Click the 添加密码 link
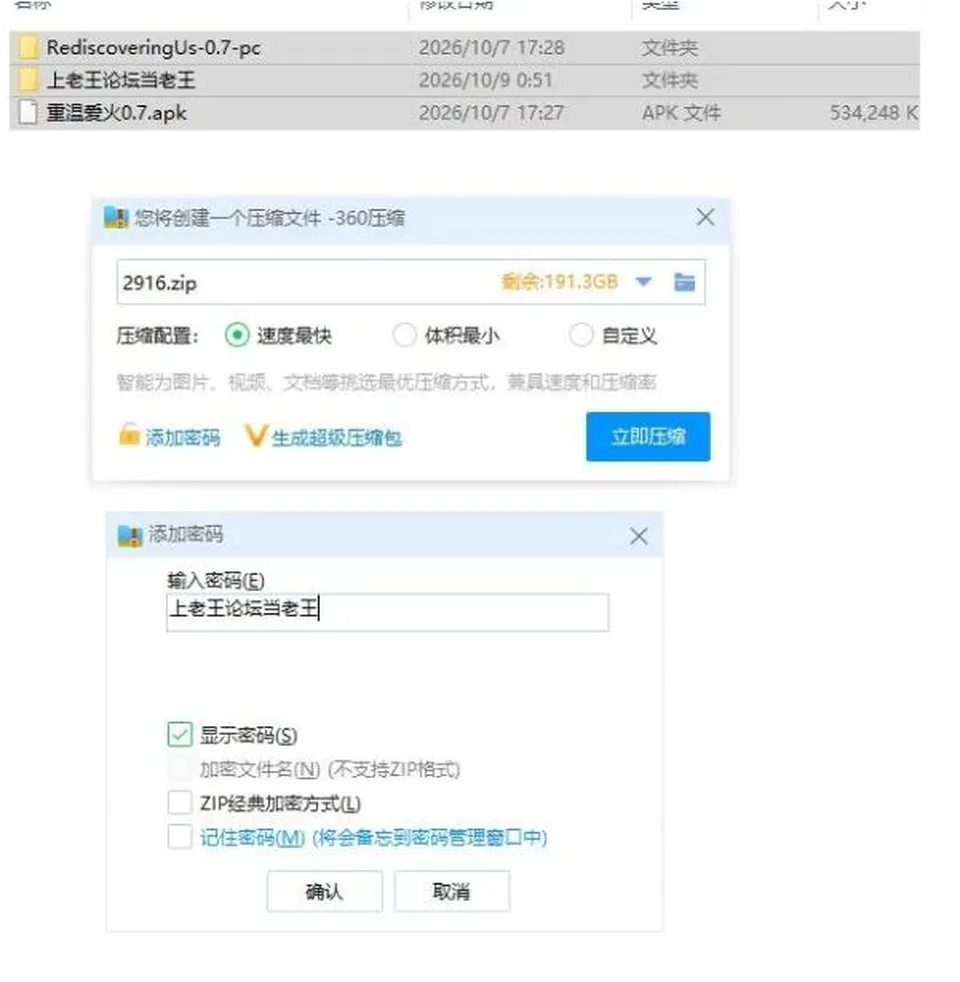The width and height of the screenshot is (960, 982). [x=183, y=437]
